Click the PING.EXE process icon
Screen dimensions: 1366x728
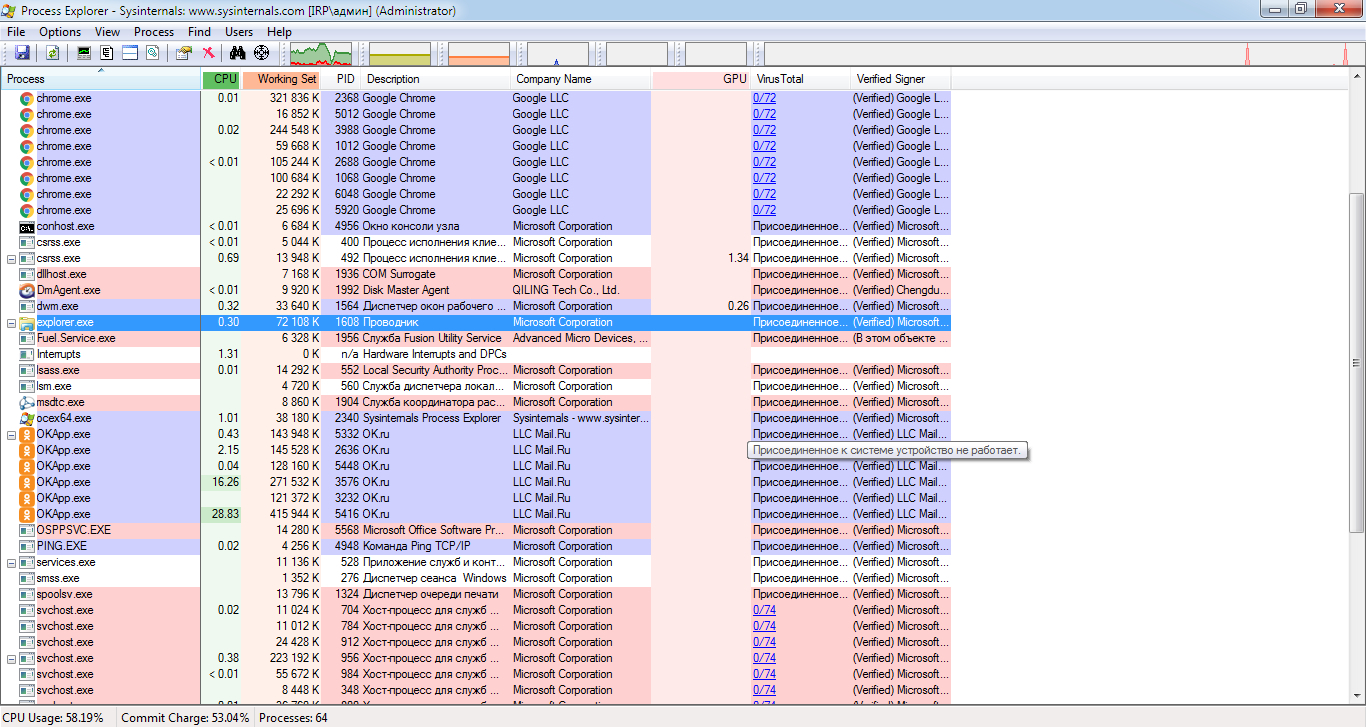(27, 546)
